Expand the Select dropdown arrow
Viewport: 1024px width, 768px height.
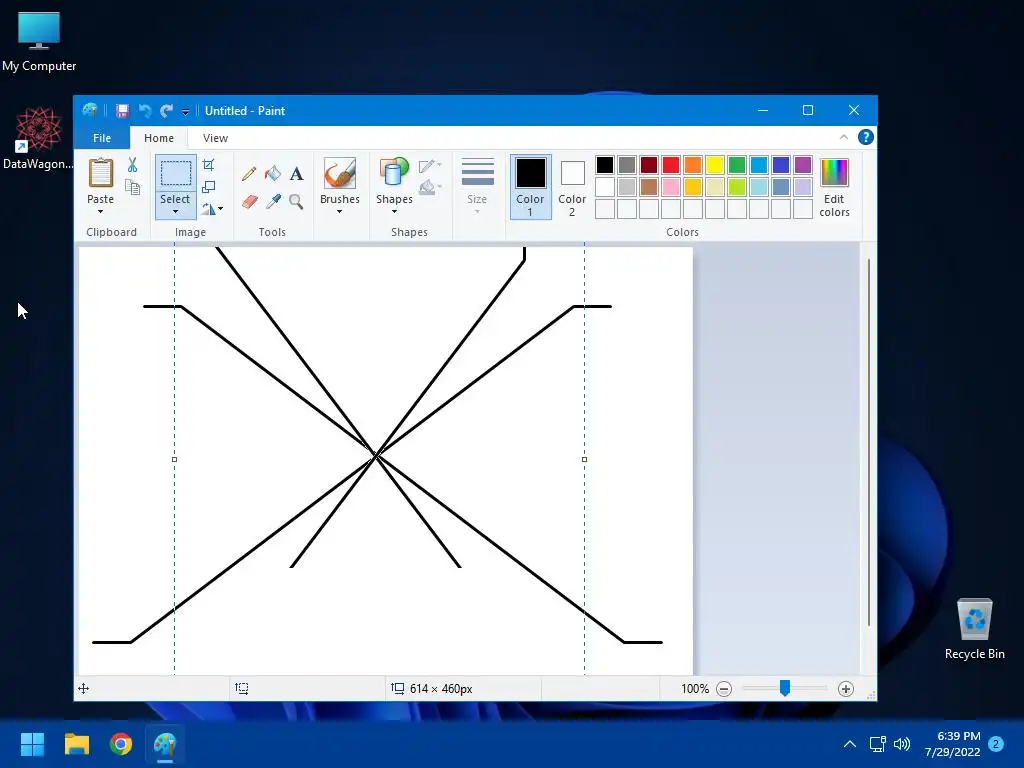[176, 212]
